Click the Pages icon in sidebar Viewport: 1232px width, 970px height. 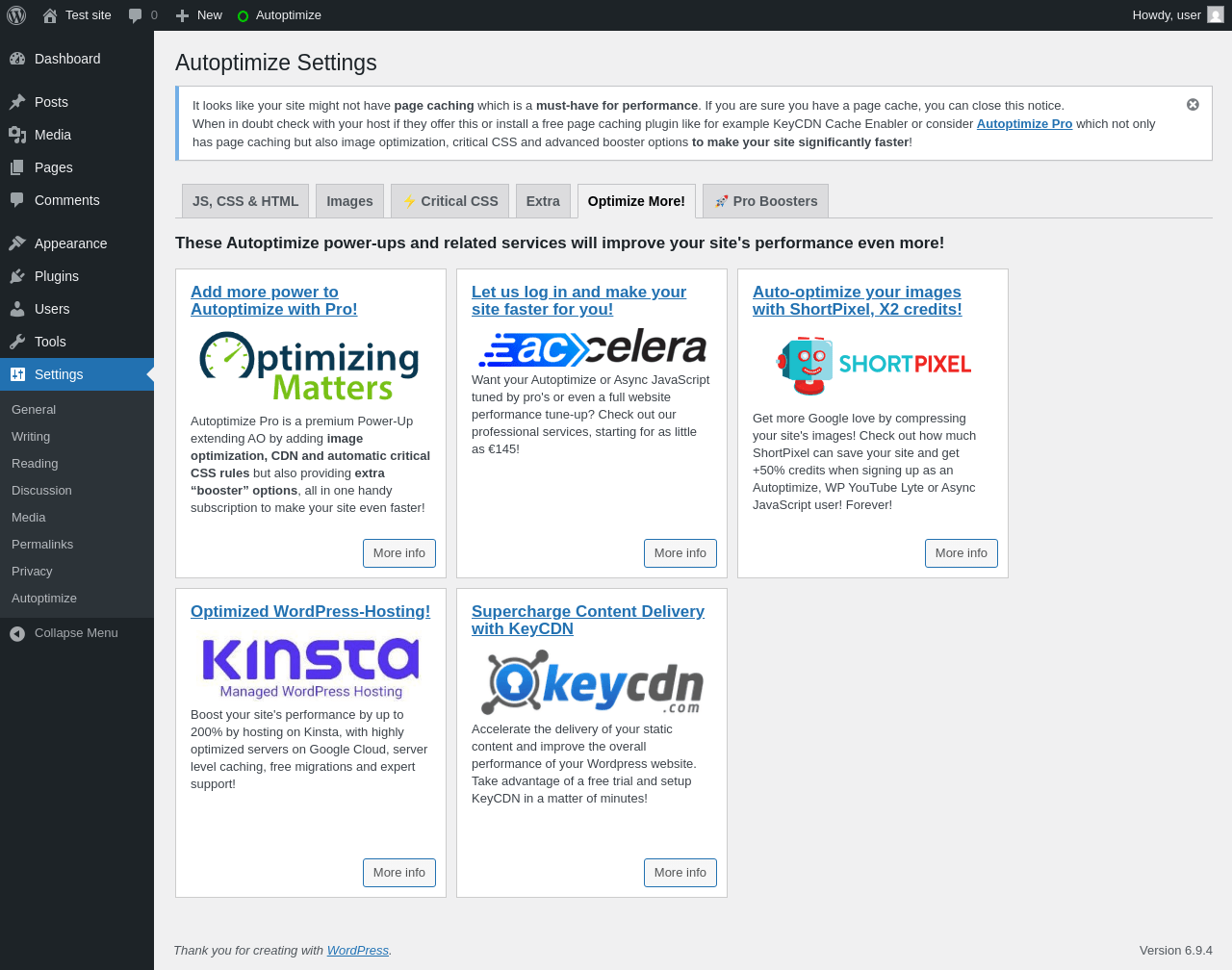[x=17, y=167]
